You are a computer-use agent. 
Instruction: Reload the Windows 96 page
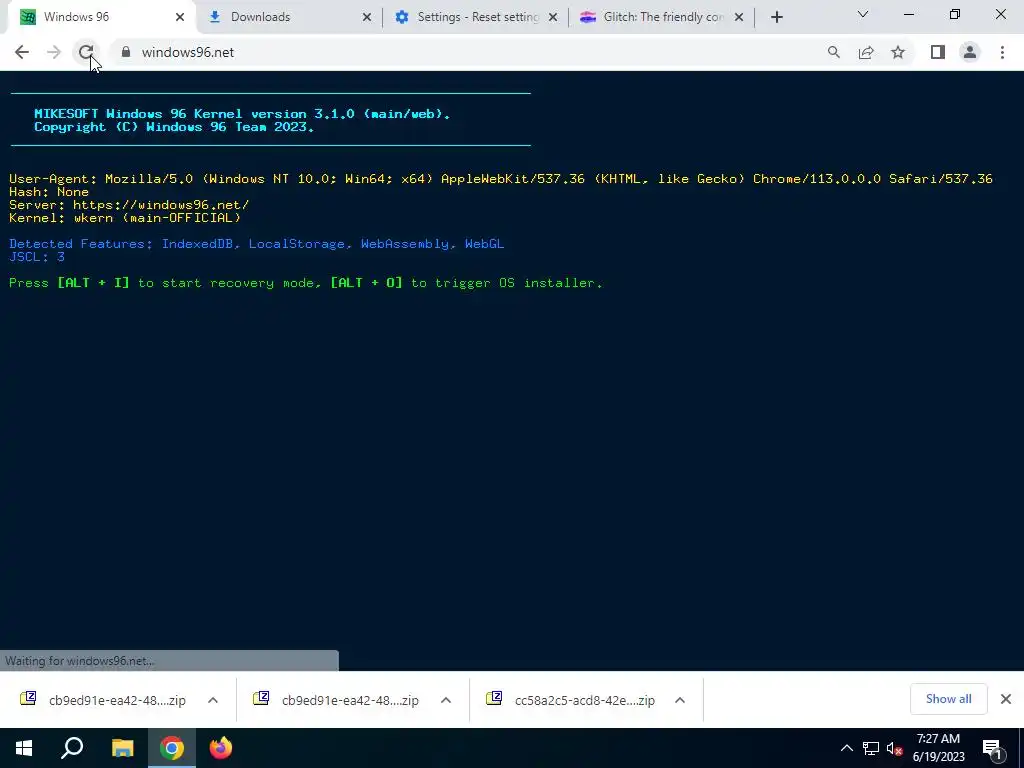pos(86,52)
